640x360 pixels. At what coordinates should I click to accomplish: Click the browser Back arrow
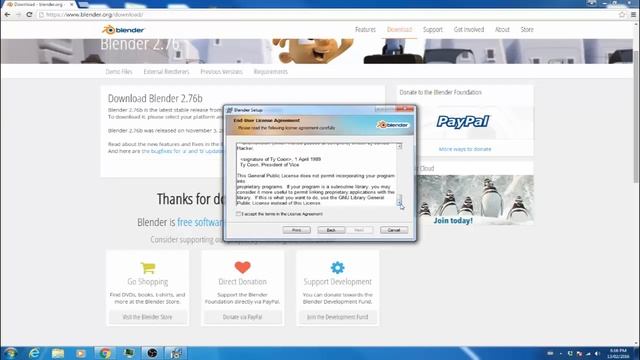[x=7, y=14]
